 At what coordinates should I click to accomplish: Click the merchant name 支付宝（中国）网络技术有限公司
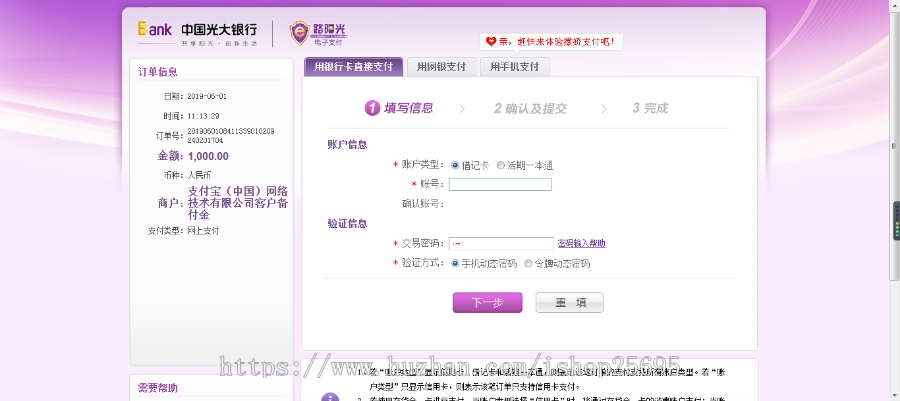click(238, 203)
